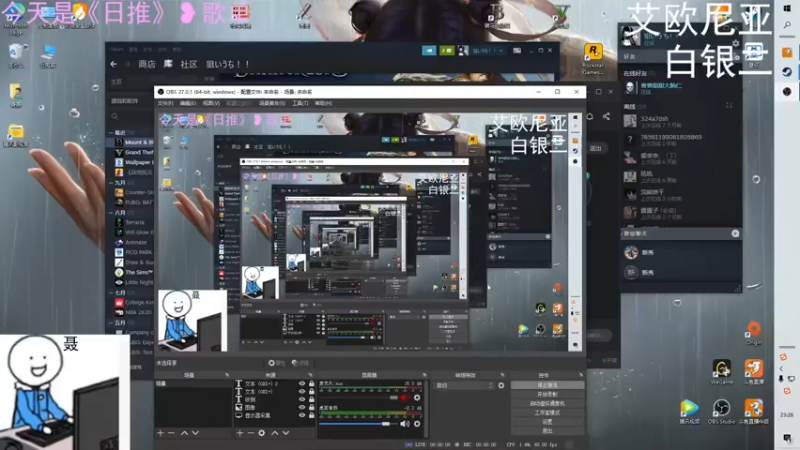Screen dimensions: 800x450
Task: Open Windows taskbar search
Action: pyautogui.click(x=787, y=25)
